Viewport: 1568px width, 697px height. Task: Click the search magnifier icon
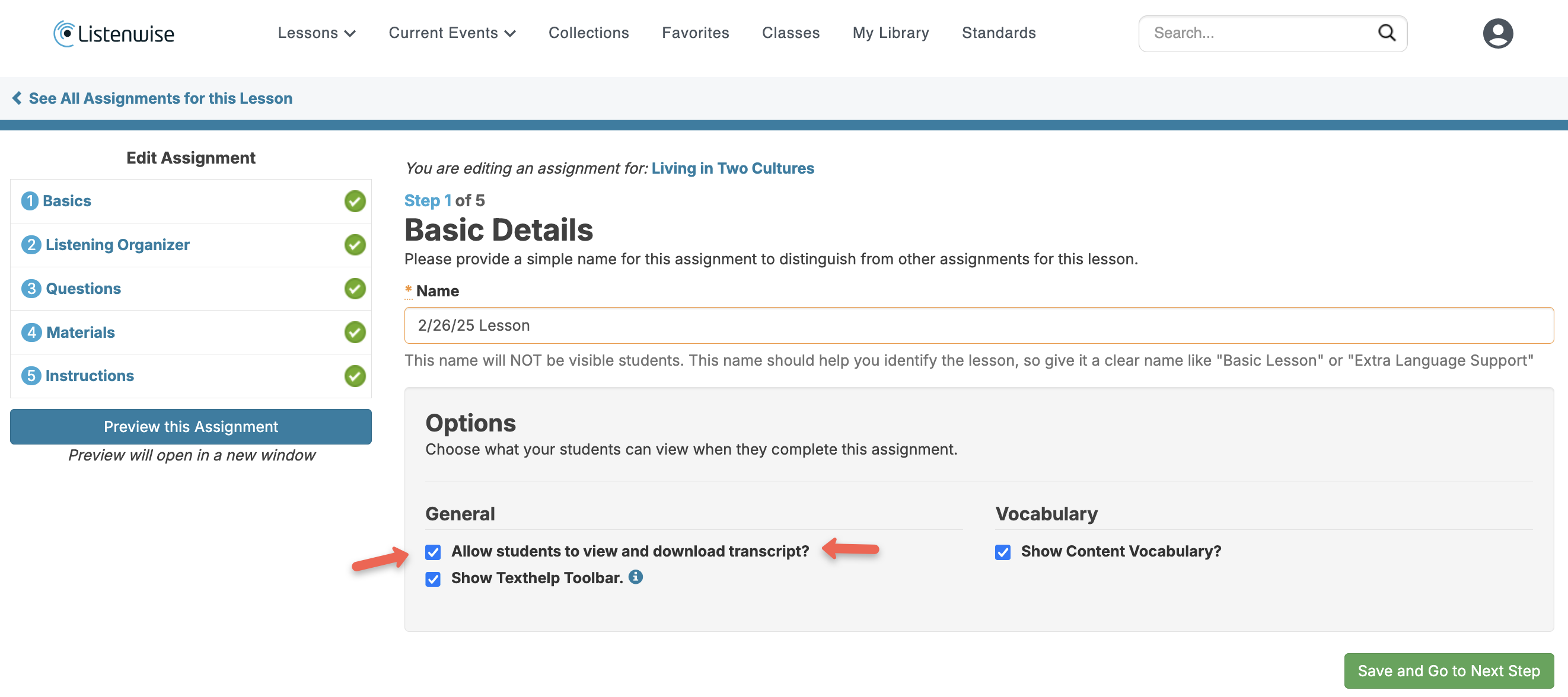1387,33
